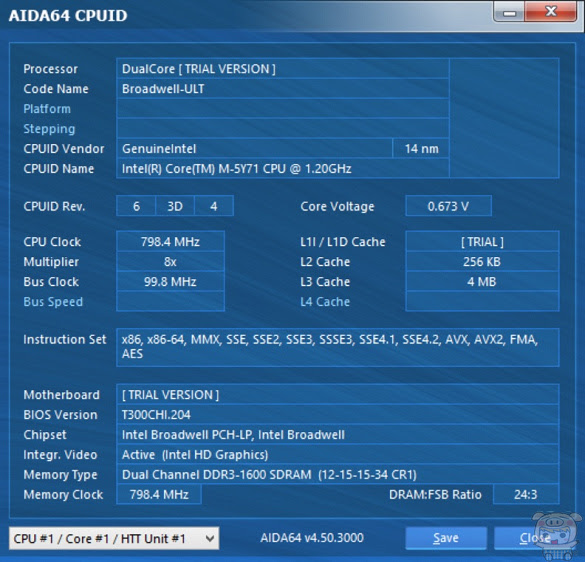Click the 14 nm process field

coord(421,149)
